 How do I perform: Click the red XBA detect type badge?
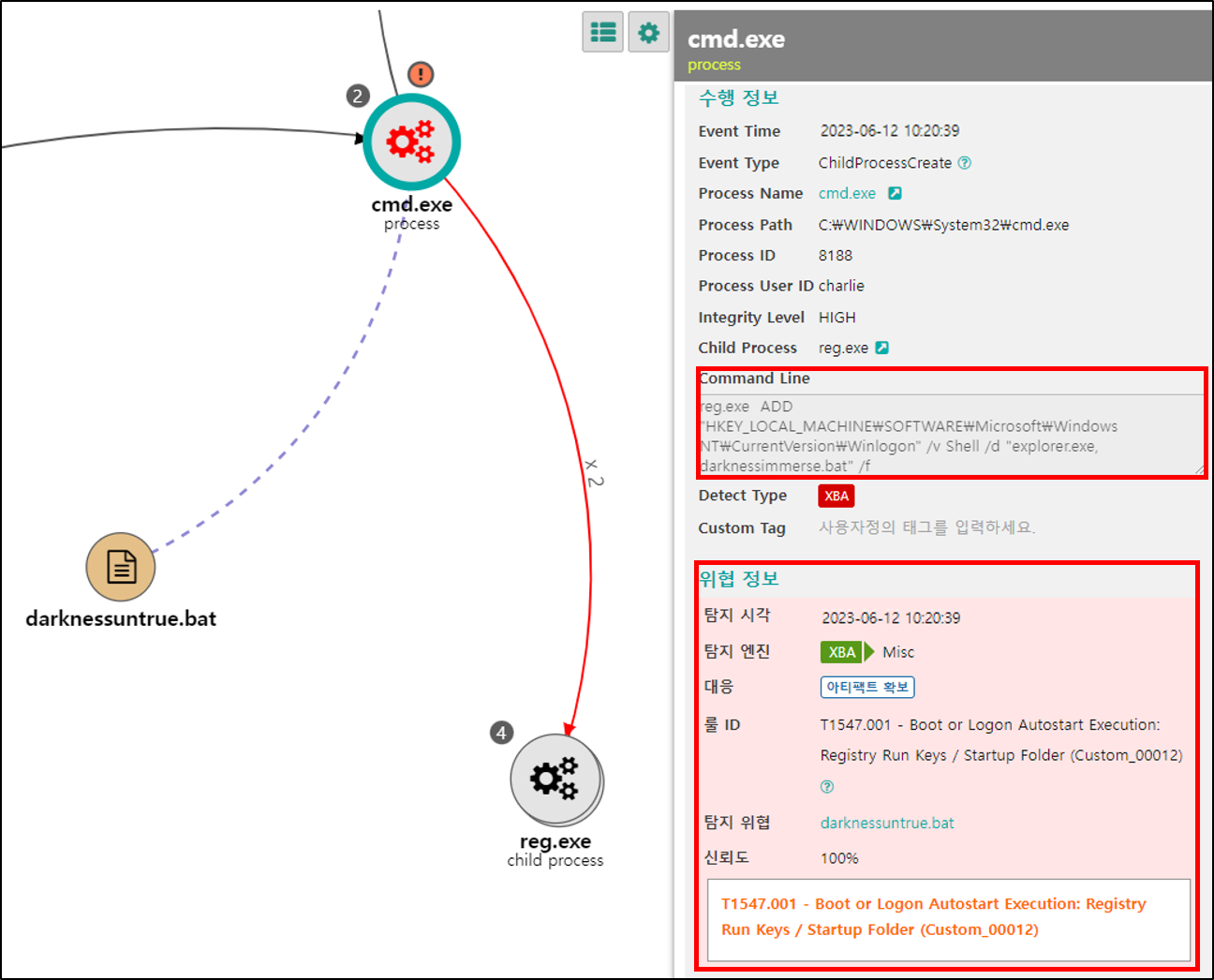point(836,497)
